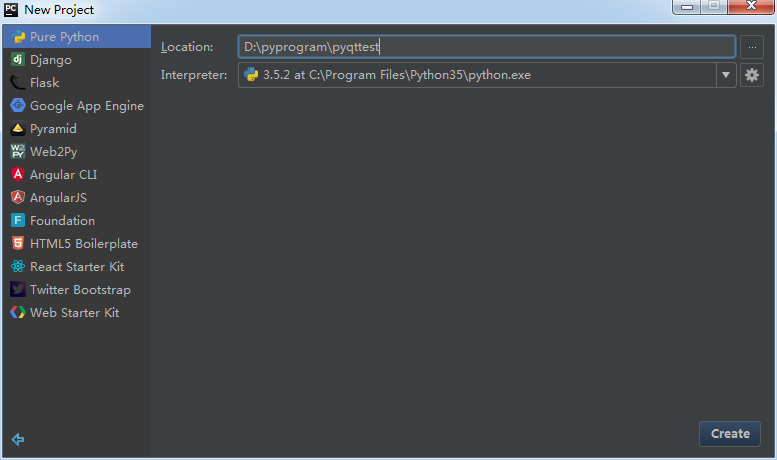
Task: Select Pyramid project type
Action: pos(77,128)
